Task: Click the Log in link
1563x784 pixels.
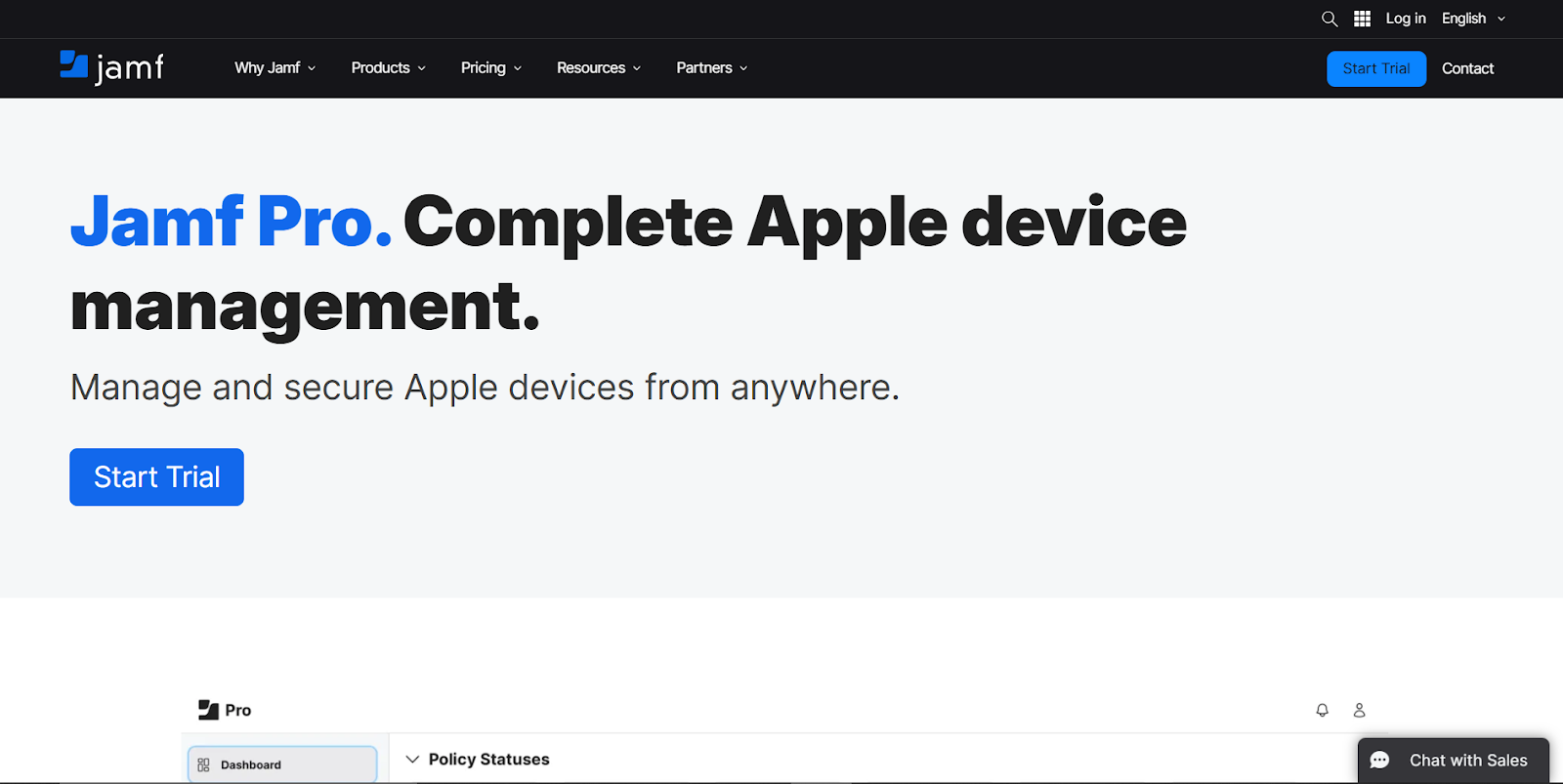Action: (1405, 19)
